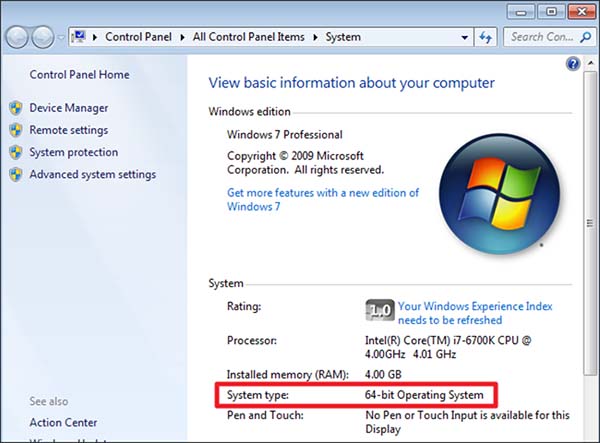
Task: Open Help via the blue question mark
Action: click(x=573, y=63)
